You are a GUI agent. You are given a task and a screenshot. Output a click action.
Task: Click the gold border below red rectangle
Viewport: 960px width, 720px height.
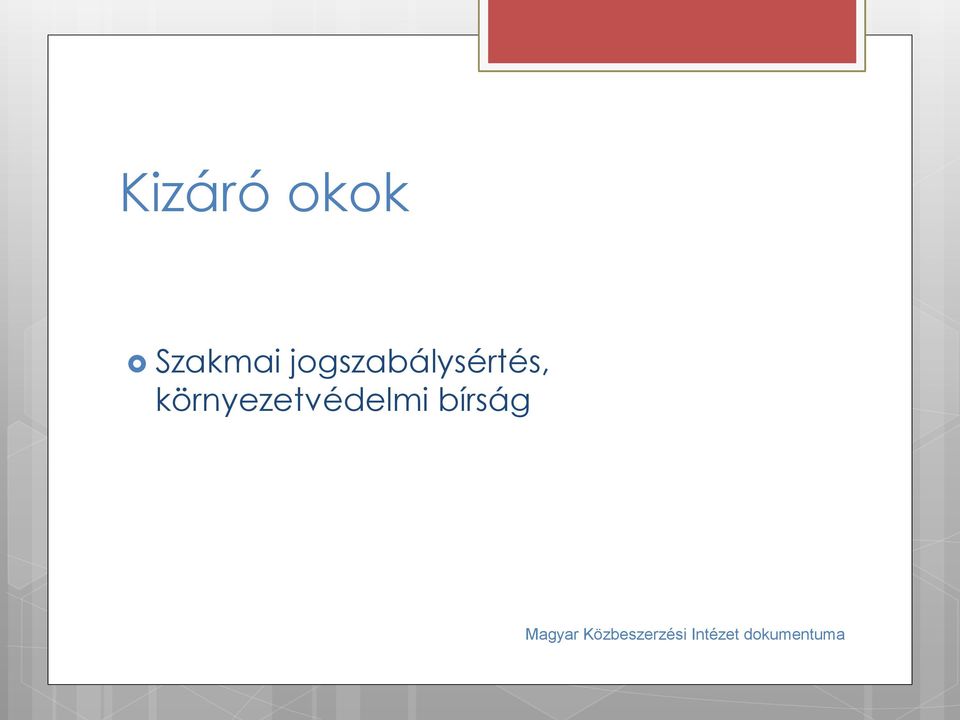(x=672, y=69)
